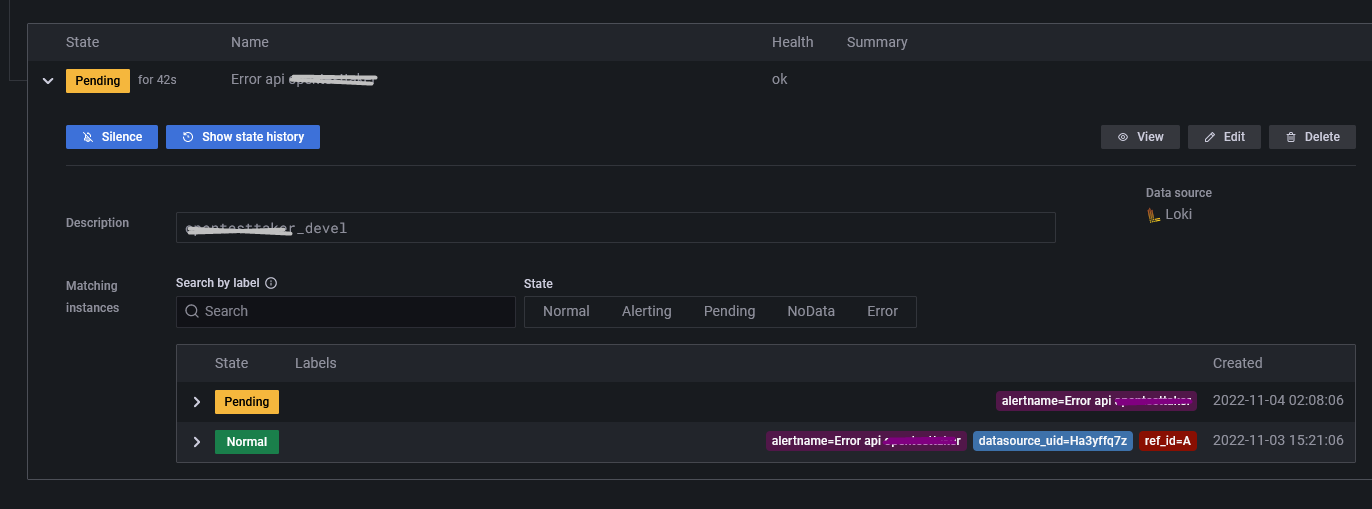Click the Loki data source icon
Screen dimensions: 1372x509
(1153, 214)
